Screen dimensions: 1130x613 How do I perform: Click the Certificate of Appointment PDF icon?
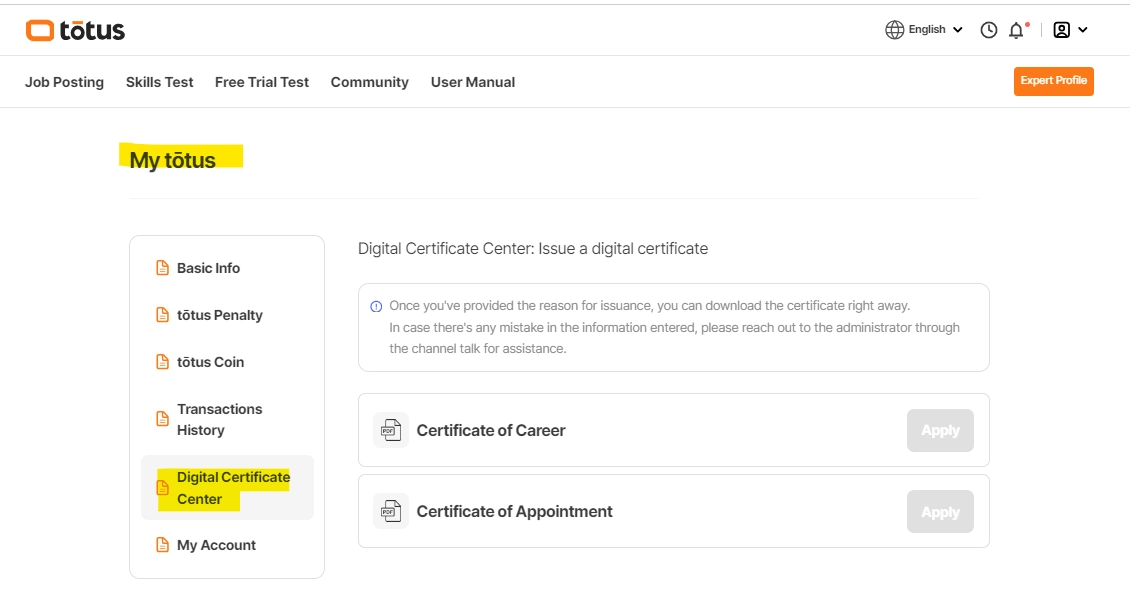pyautogui.click(x=391, y=511)
